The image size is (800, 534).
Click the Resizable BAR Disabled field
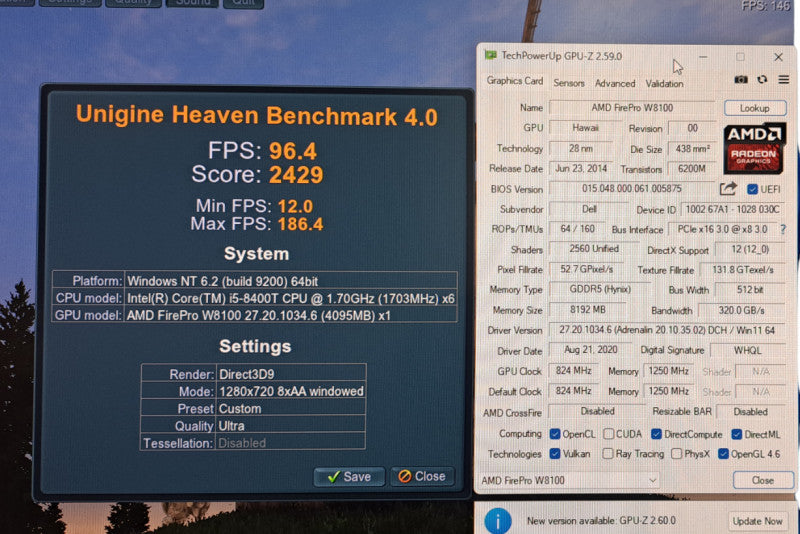pos(751,411)
